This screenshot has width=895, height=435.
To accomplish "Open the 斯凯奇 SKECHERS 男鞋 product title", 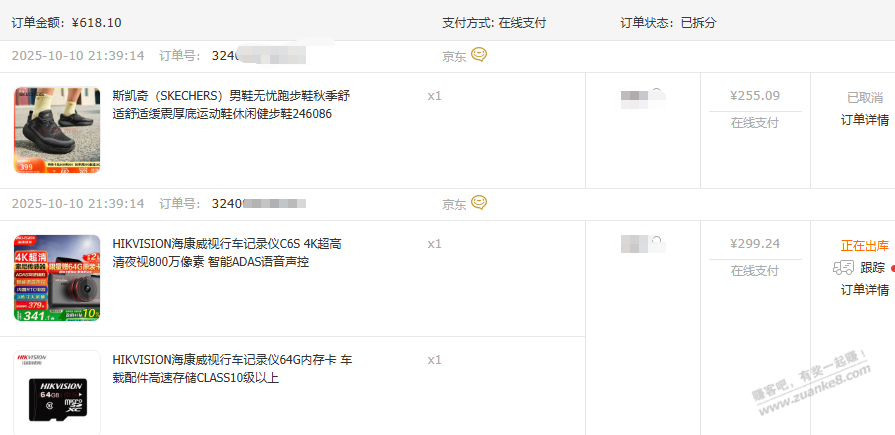I will (231, 105).
